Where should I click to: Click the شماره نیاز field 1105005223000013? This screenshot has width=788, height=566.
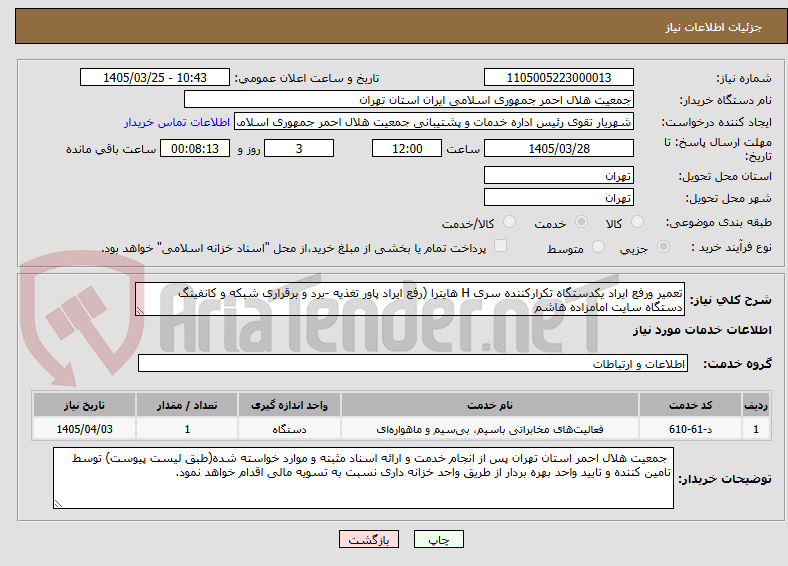point(558,77)
